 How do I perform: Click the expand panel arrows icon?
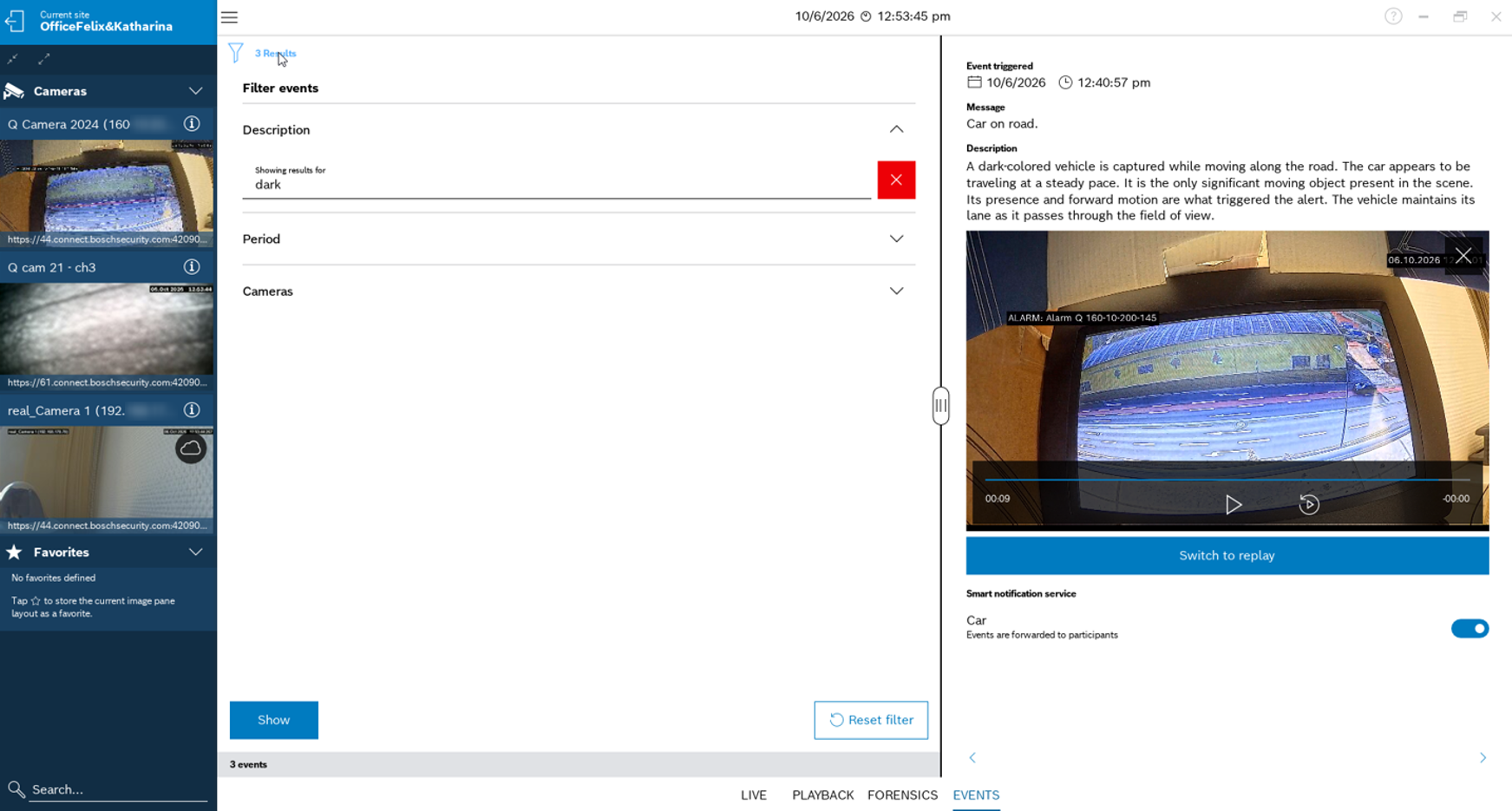pos(44,59)
